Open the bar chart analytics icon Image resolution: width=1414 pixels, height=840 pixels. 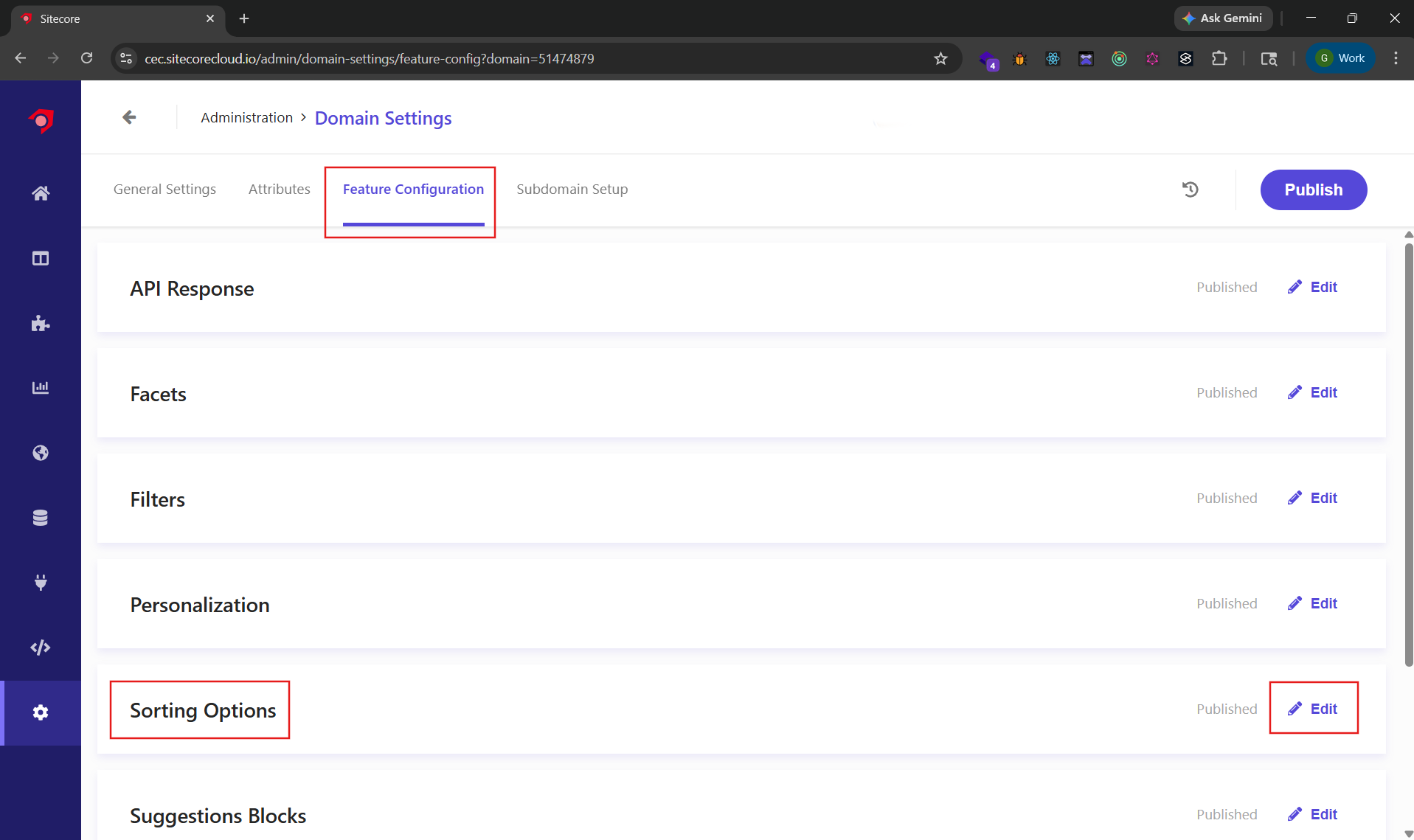[x=41, y=388]
